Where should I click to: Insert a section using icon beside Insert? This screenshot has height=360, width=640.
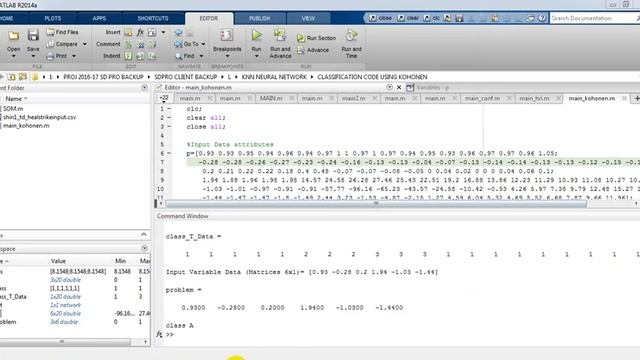pyautogui.click(x=128, y=32)
